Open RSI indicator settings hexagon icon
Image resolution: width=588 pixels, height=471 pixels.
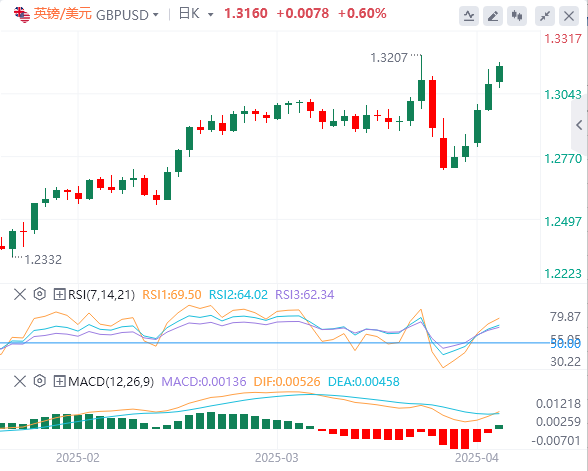pos(40,294)
